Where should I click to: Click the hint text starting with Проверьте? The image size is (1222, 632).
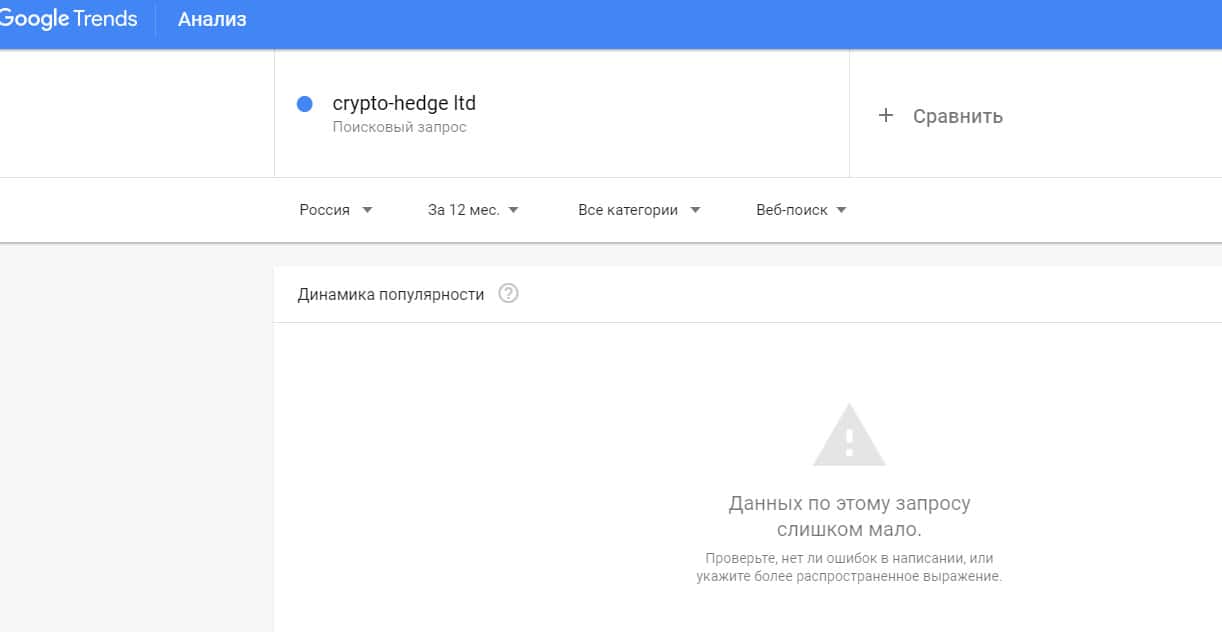pyautogui.click(x=849, y=567)
